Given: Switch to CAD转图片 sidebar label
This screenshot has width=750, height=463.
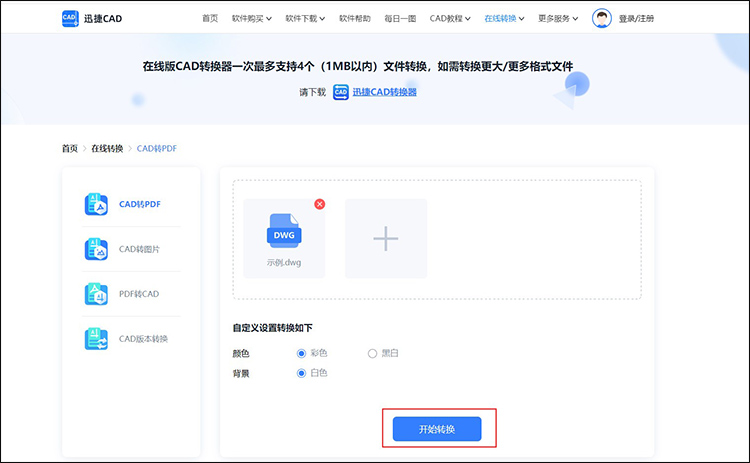Looking at the screenshot, I should coord(139,249).
